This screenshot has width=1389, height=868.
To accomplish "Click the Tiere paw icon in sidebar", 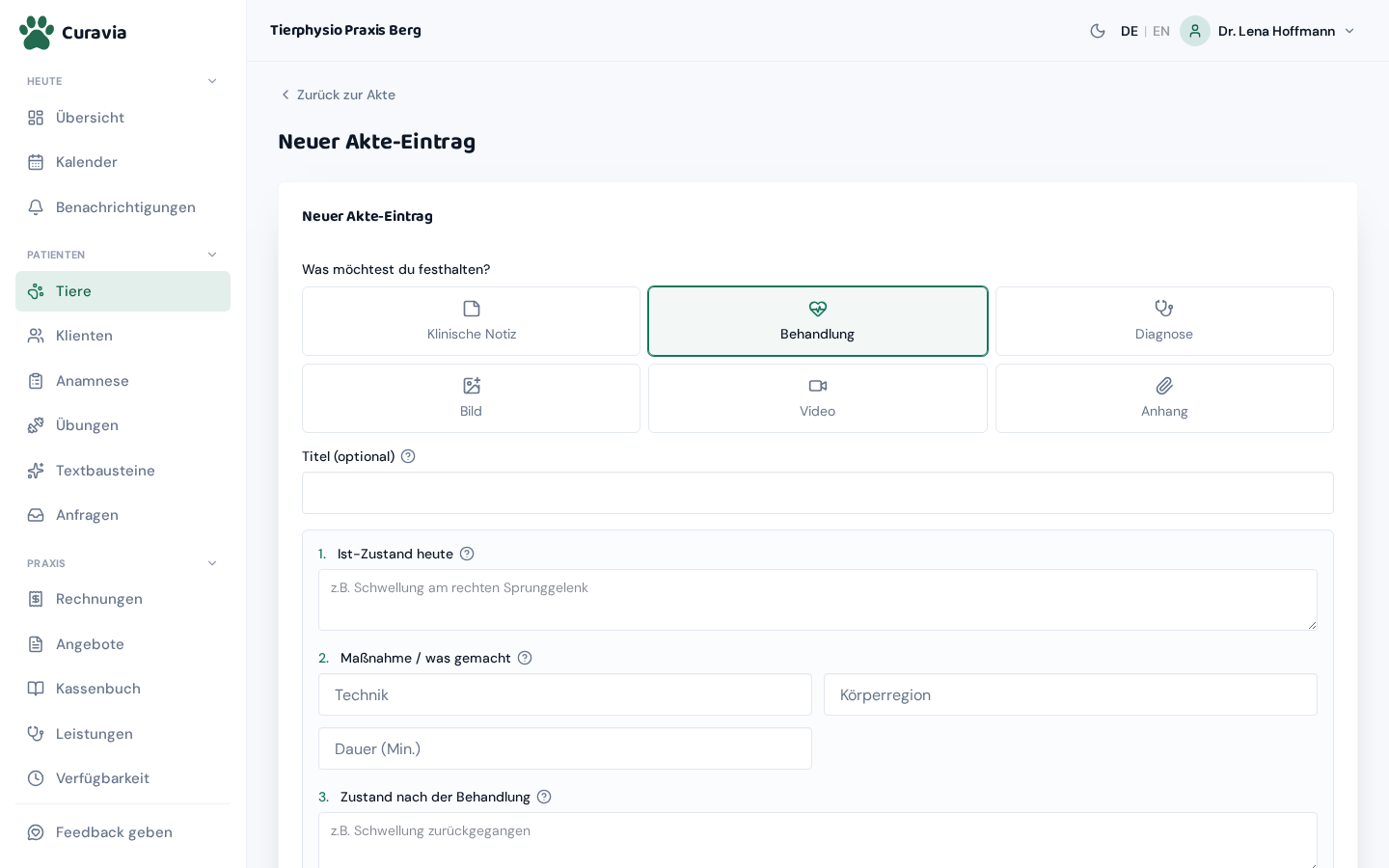I will pos(36,291).
